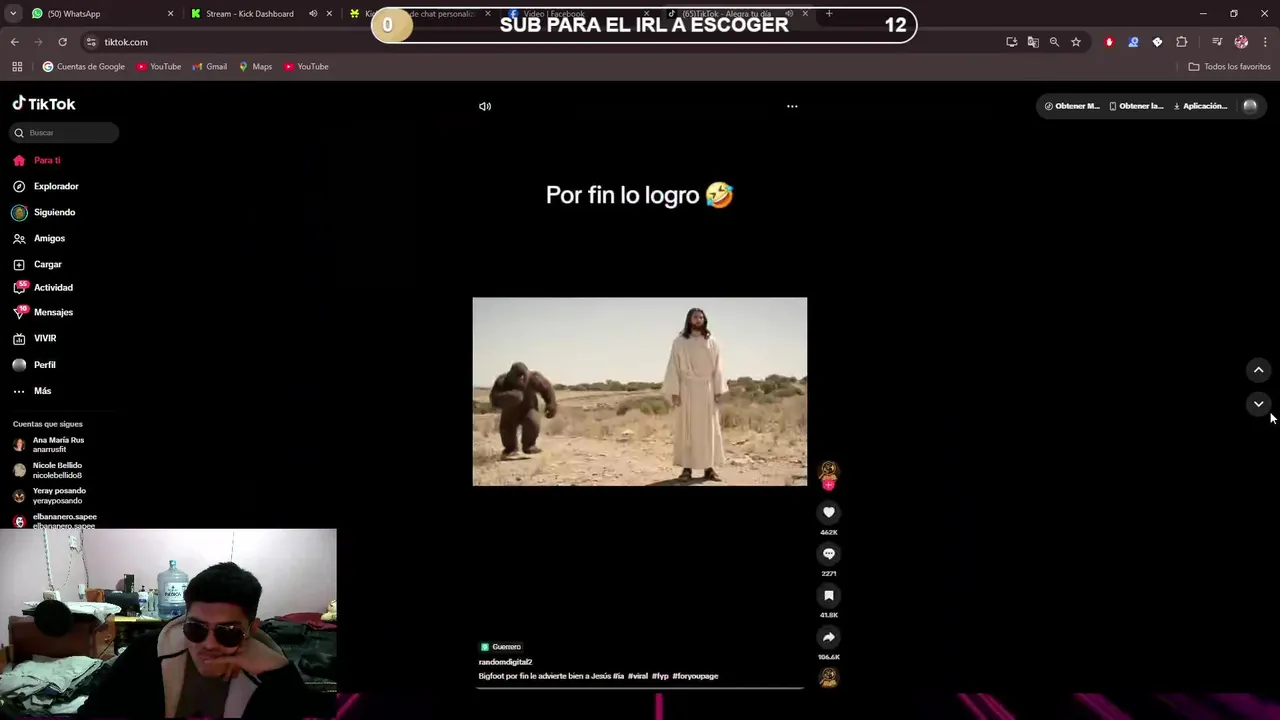Open the Guerrero tag above the username
1280x720 pixels.
pos(501,647)
